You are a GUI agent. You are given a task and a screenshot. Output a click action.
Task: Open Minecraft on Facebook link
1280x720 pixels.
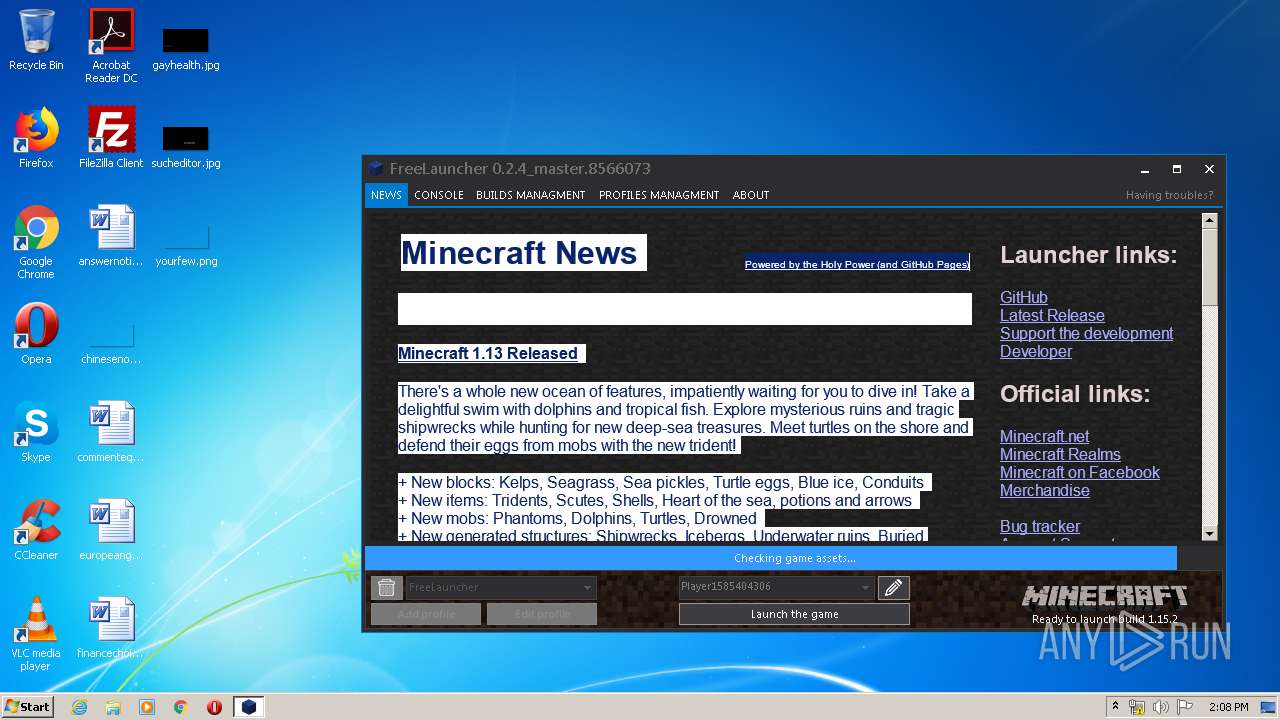point(1080,472)
